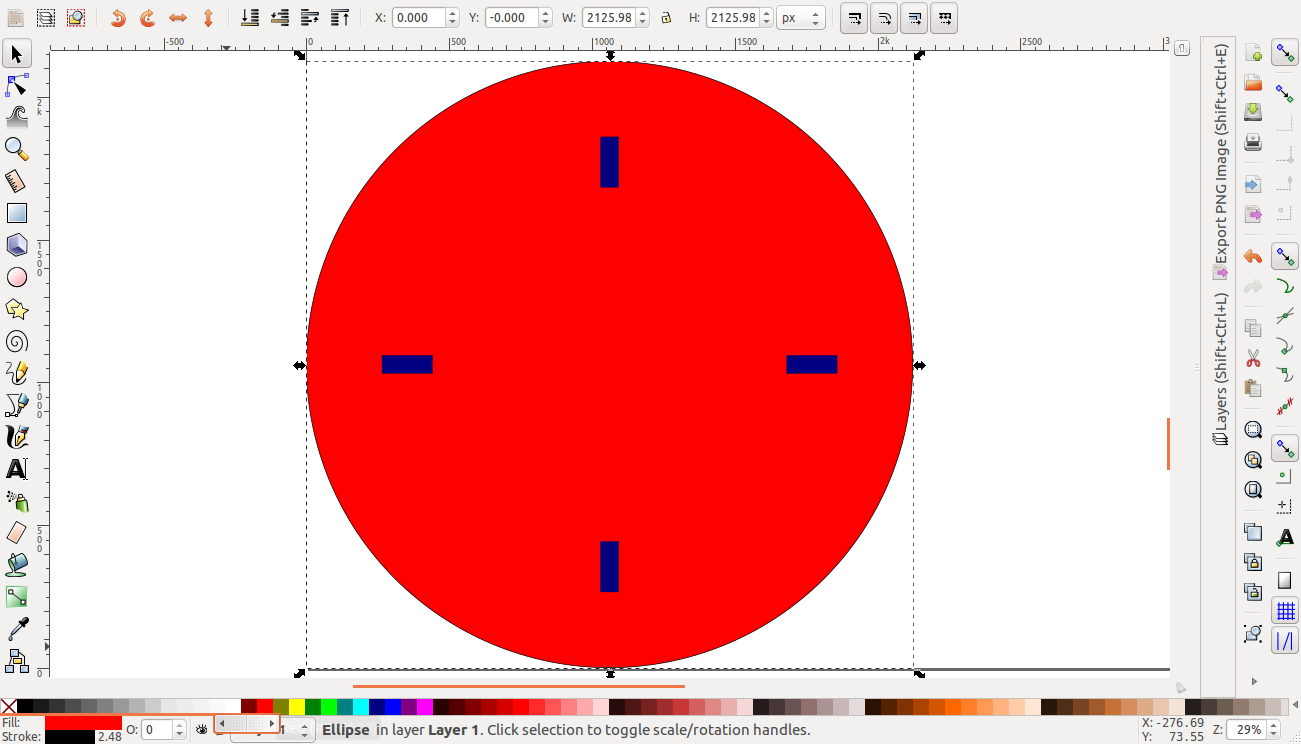This screenshot has width=1301, height=744.
Task: Toggle moving patterns with objects
Action: tap(944, 18)
